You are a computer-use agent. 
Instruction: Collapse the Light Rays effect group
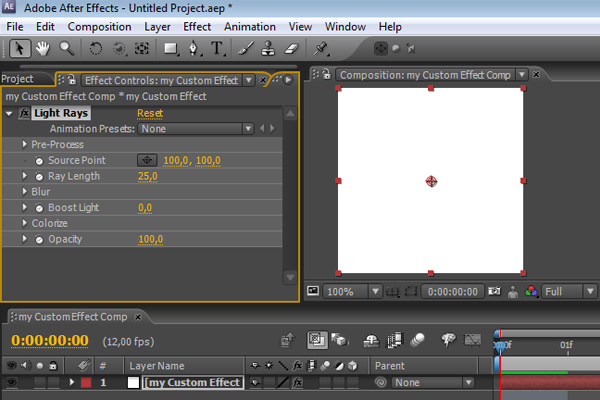[x=9, y=113]
